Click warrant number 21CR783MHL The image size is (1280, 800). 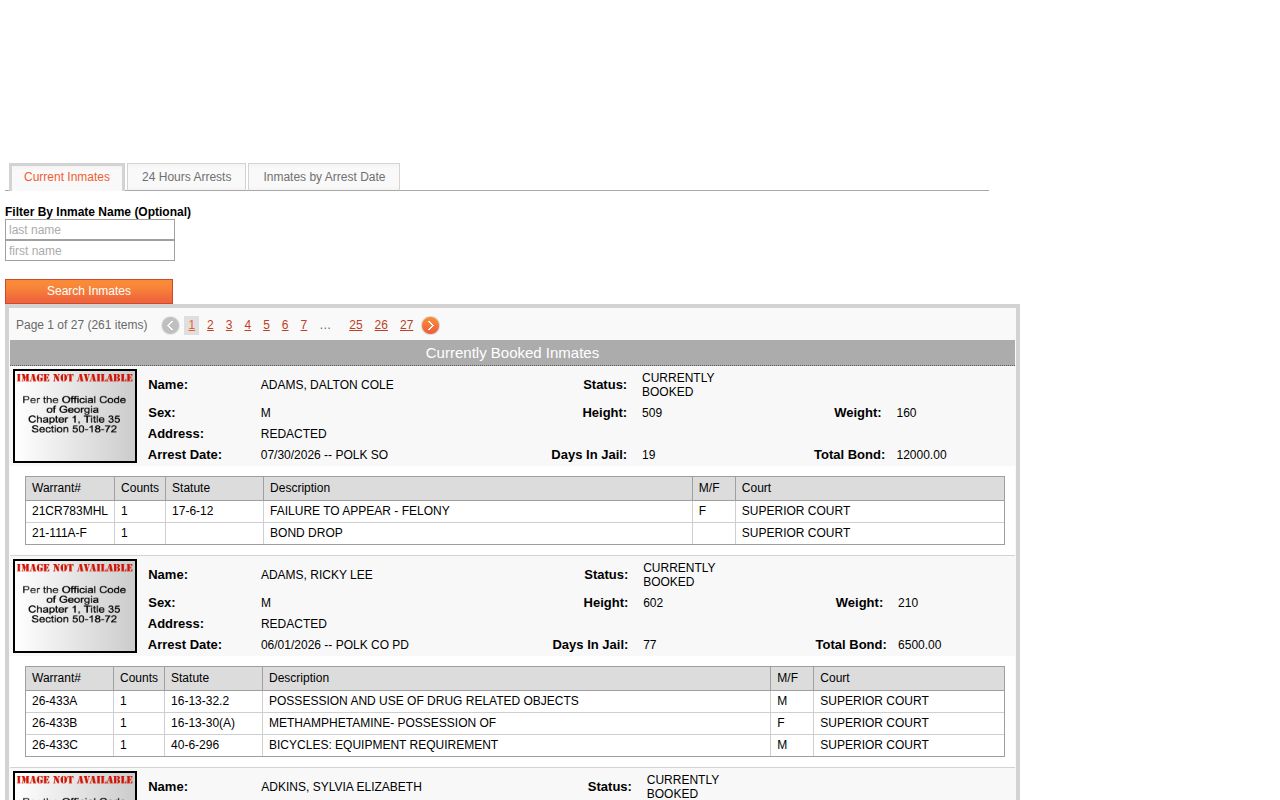click(x=70, y=511)
